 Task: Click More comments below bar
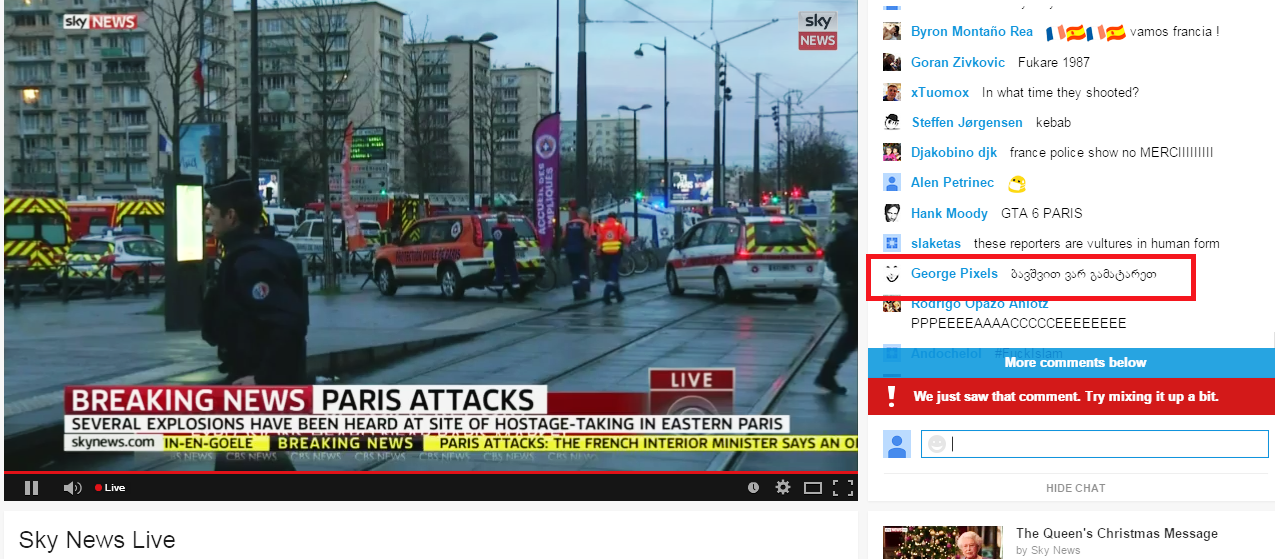point(1070,363)
